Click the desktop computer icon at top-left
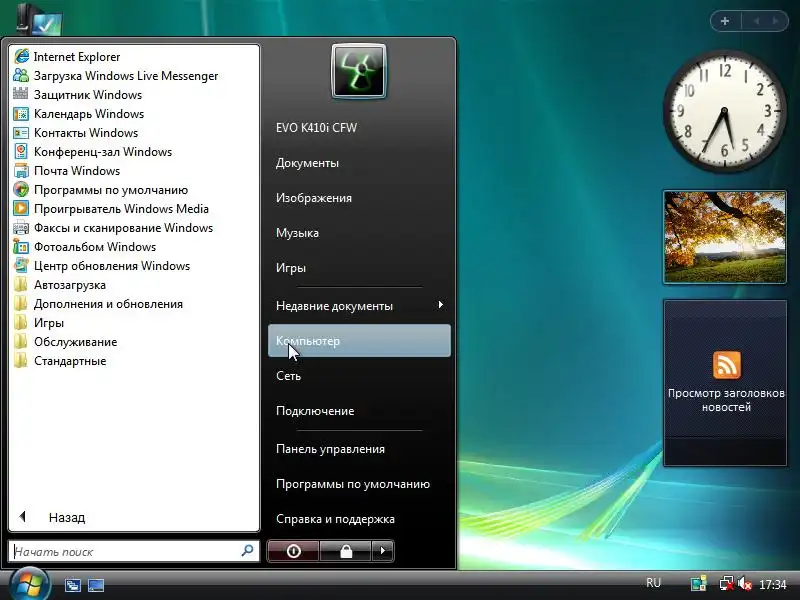Viewport: 800px width, 600px height. [39, 18]
